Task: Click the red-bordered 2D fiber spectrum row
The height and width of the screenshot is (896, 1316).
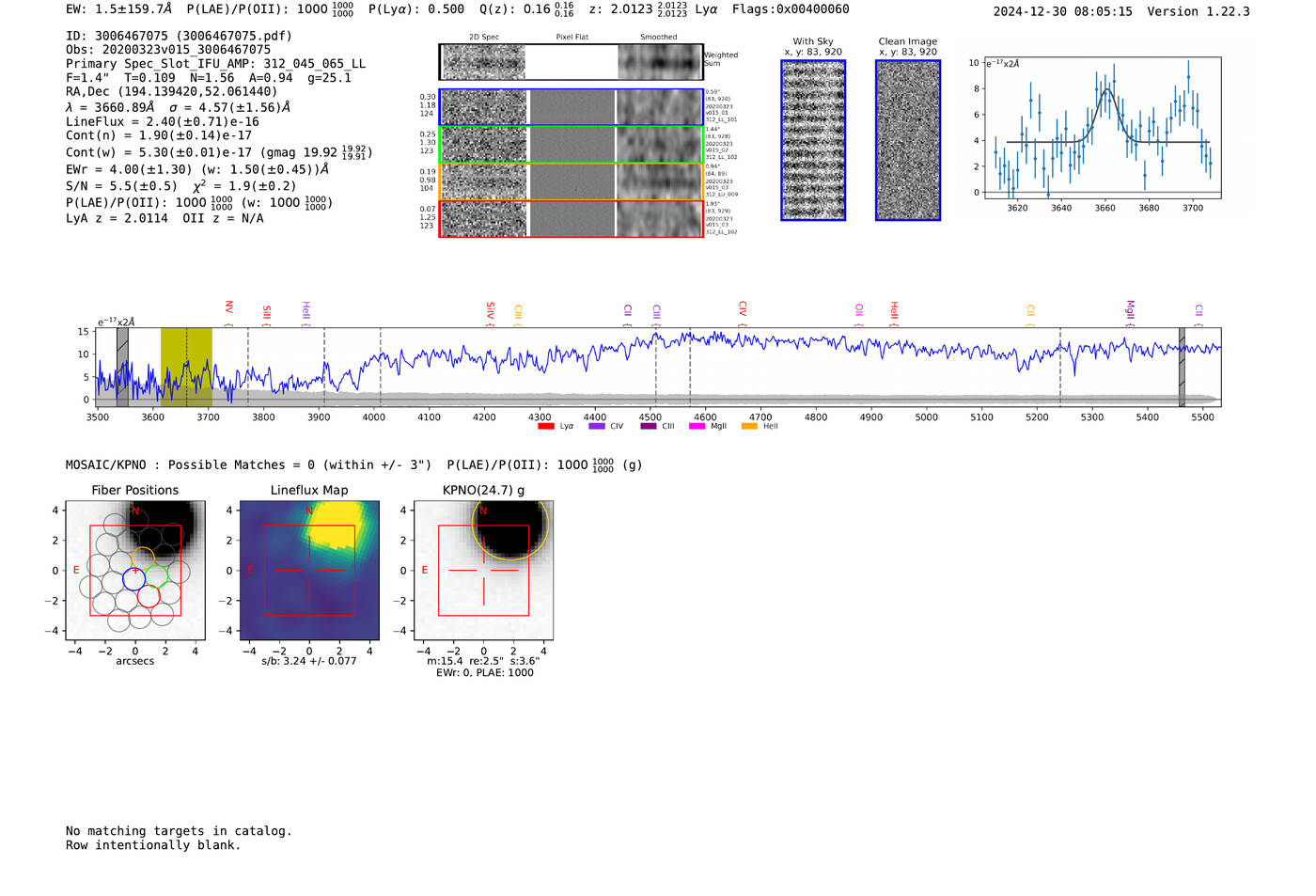Action: click(571, 219)
